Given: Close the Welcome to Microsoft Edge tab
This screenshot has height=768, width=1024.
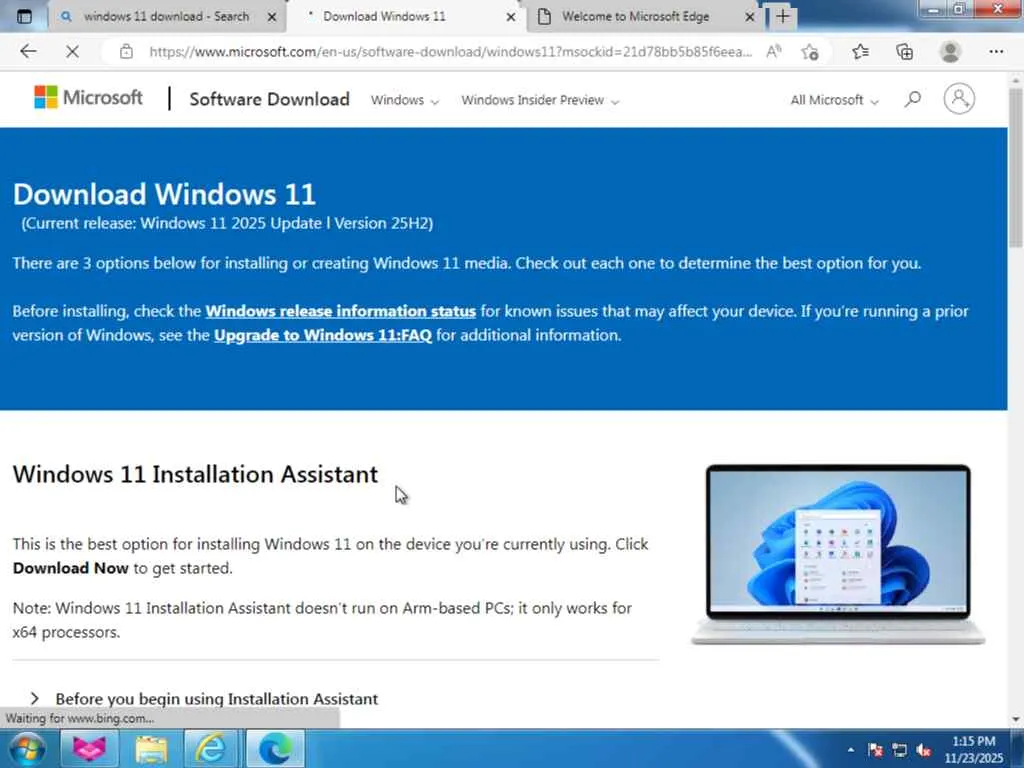Looking at the screenshot, I should coord(750,17).
